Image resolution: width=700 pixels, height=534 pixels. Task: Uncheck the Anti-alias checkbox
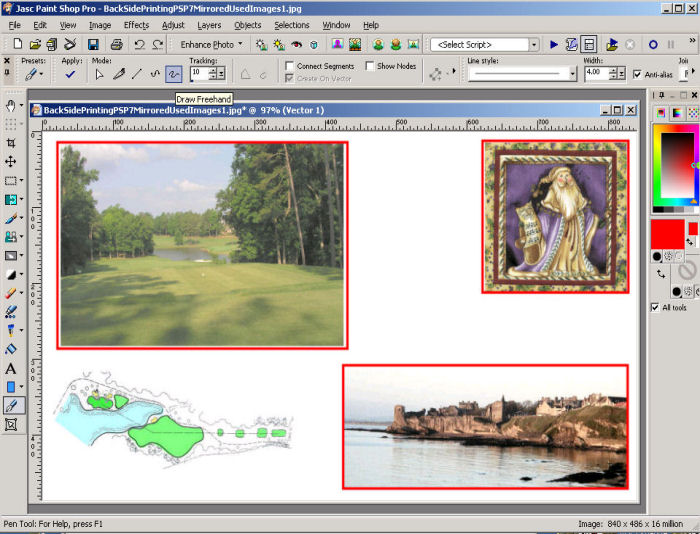pos(637,74)
